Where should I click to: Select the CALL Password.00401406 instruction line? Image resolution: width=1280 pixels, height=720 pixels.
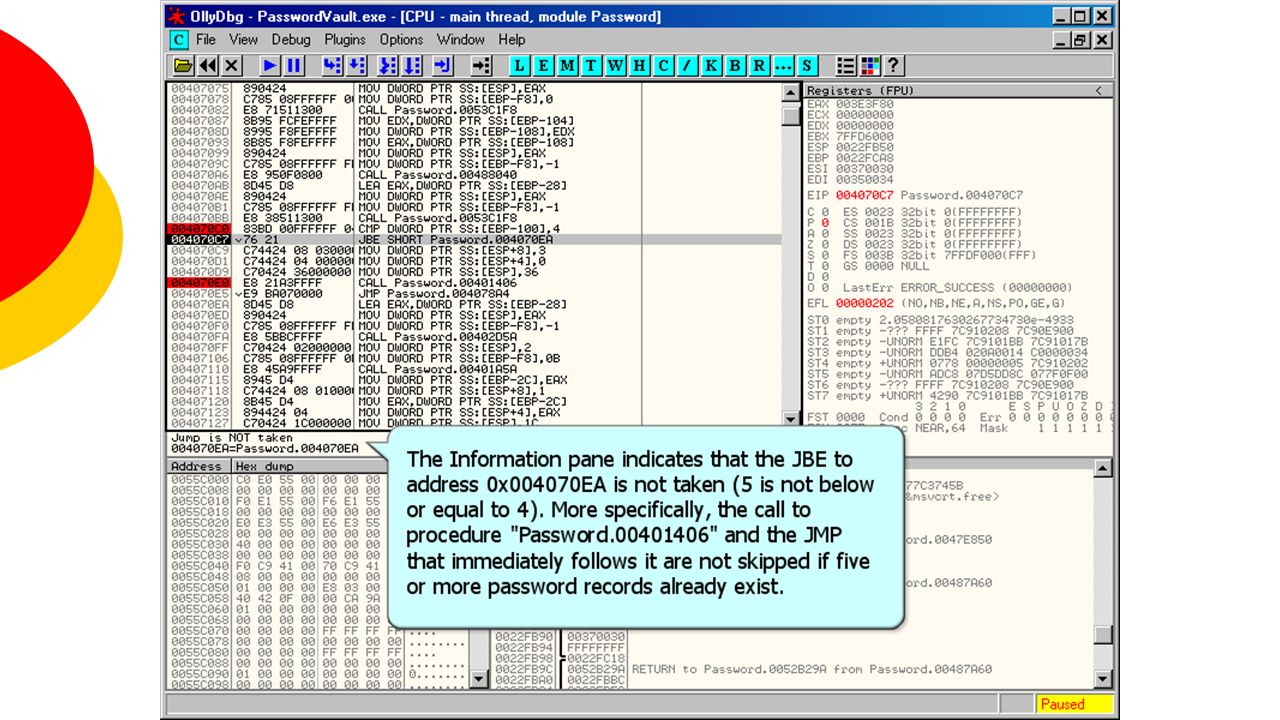(x=474, y=283)
